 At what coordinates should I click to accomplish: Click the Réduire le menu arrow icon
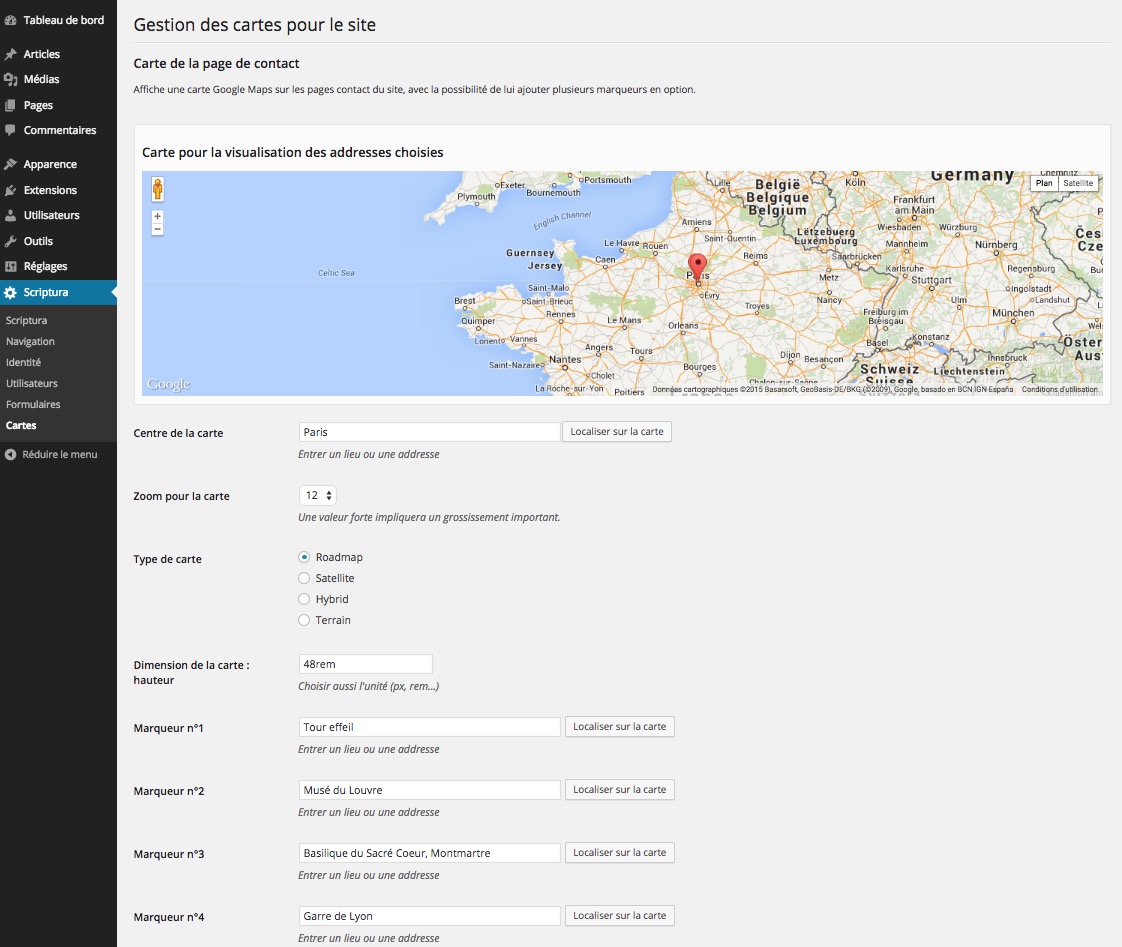coord(10,455)
